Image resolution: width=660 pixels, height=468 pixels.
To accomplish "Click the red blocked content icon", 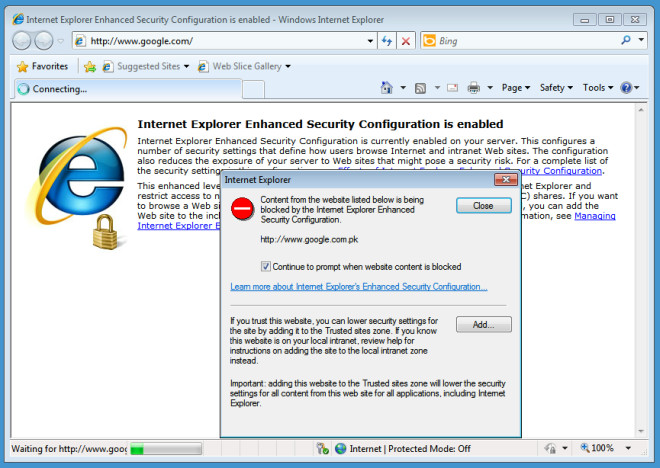I will pyautogui.click(x=242, y=209).
